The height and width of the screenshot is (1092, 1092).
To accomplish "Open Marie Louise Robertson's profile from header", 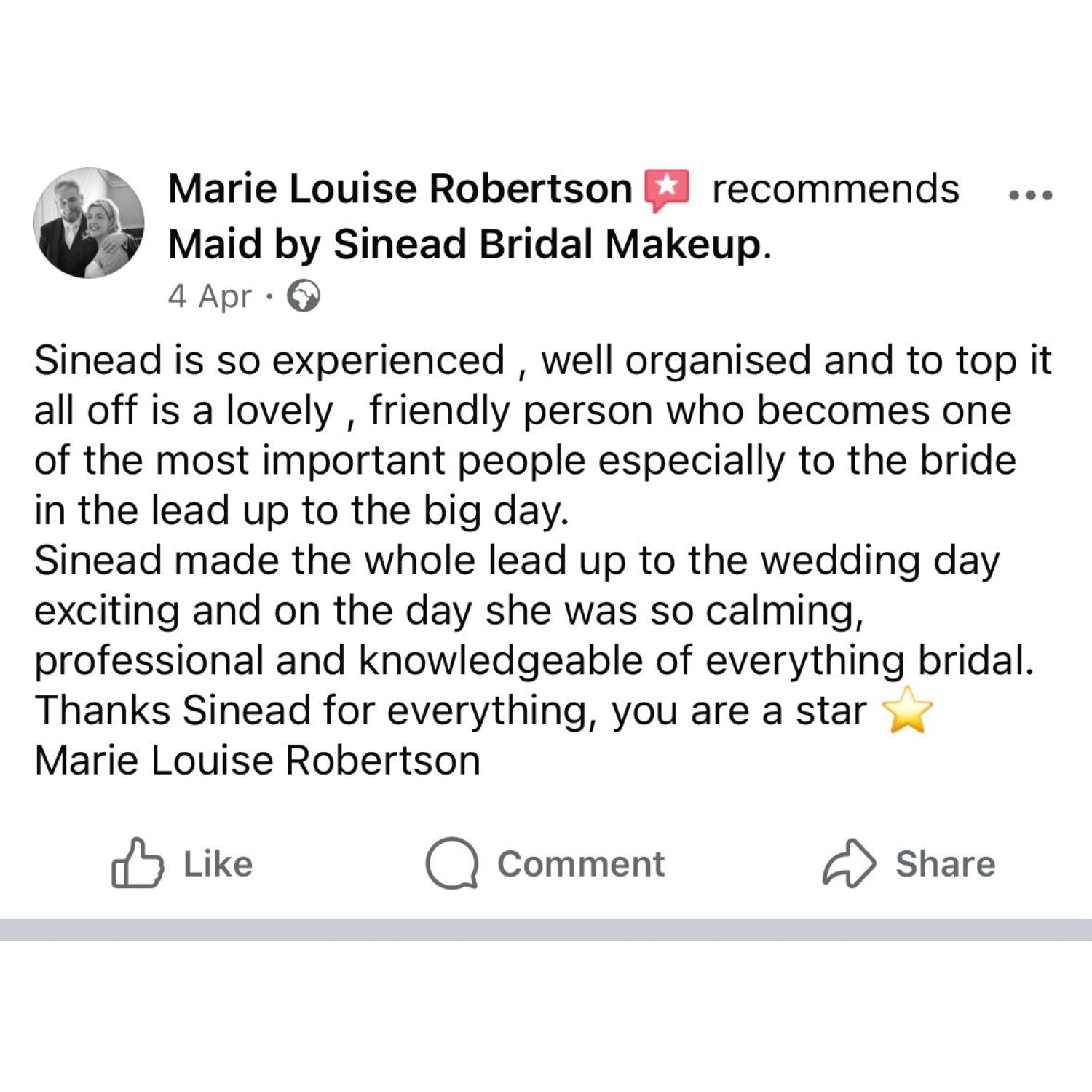I will (x=400, y=189).
